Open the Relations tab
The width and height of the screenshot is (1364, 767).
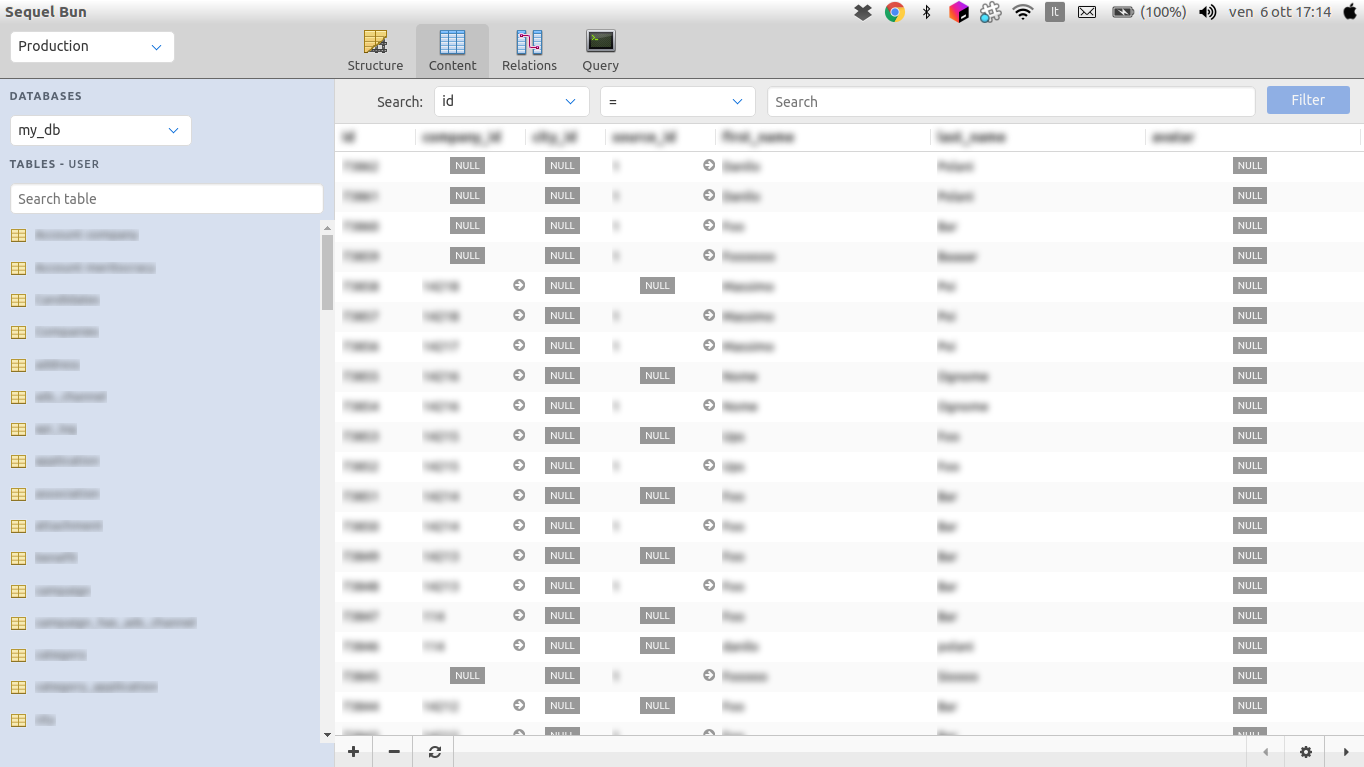tap(529, 51)
